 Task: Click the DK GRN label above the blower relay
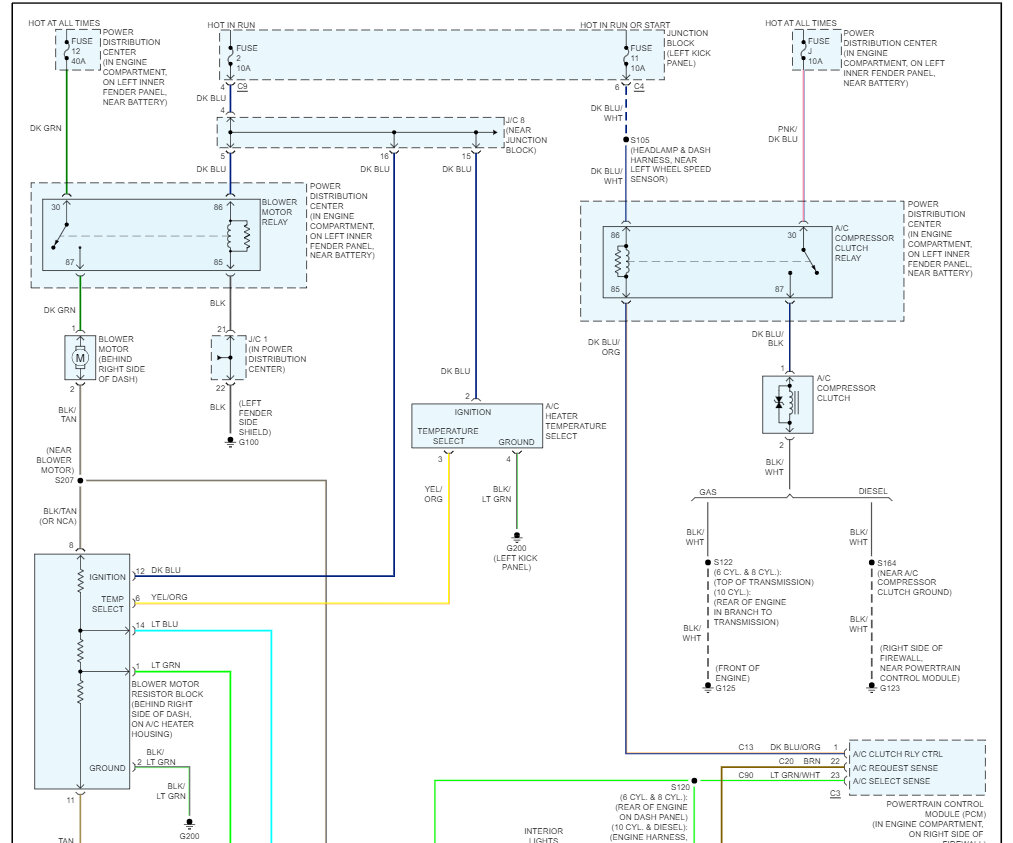click(x=46, y=128)
